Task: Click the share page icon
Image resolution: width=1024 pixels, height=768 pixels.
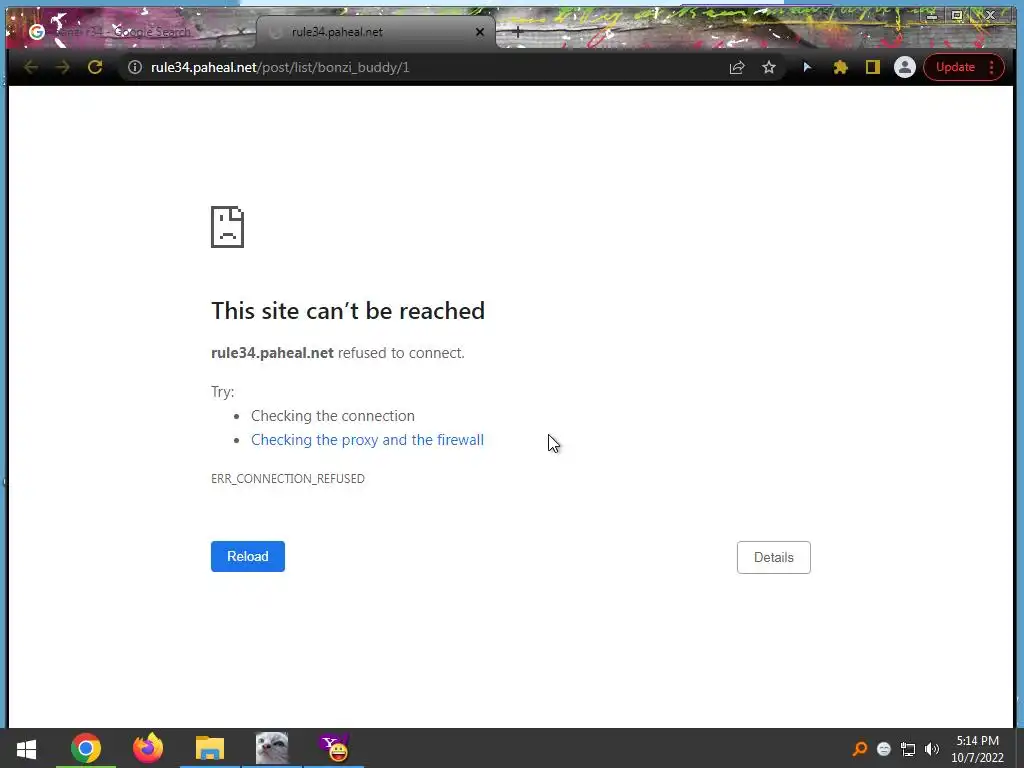Action: point(737,67)
